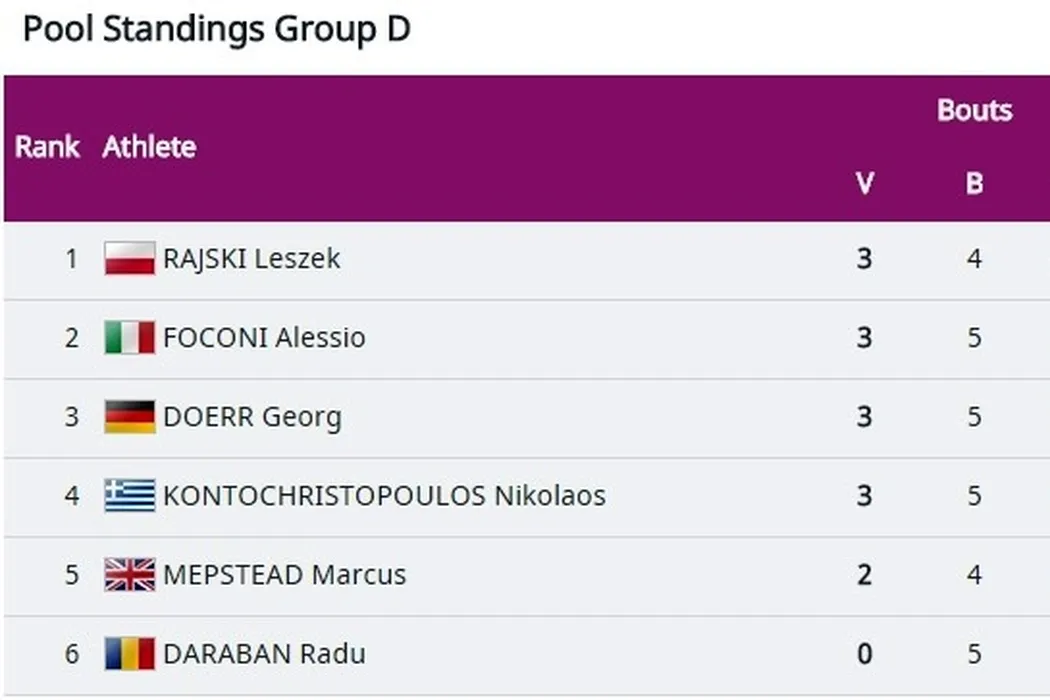Click the Poland flag icon
Viewport: 1050px width, 700px height.
(130, 259)
